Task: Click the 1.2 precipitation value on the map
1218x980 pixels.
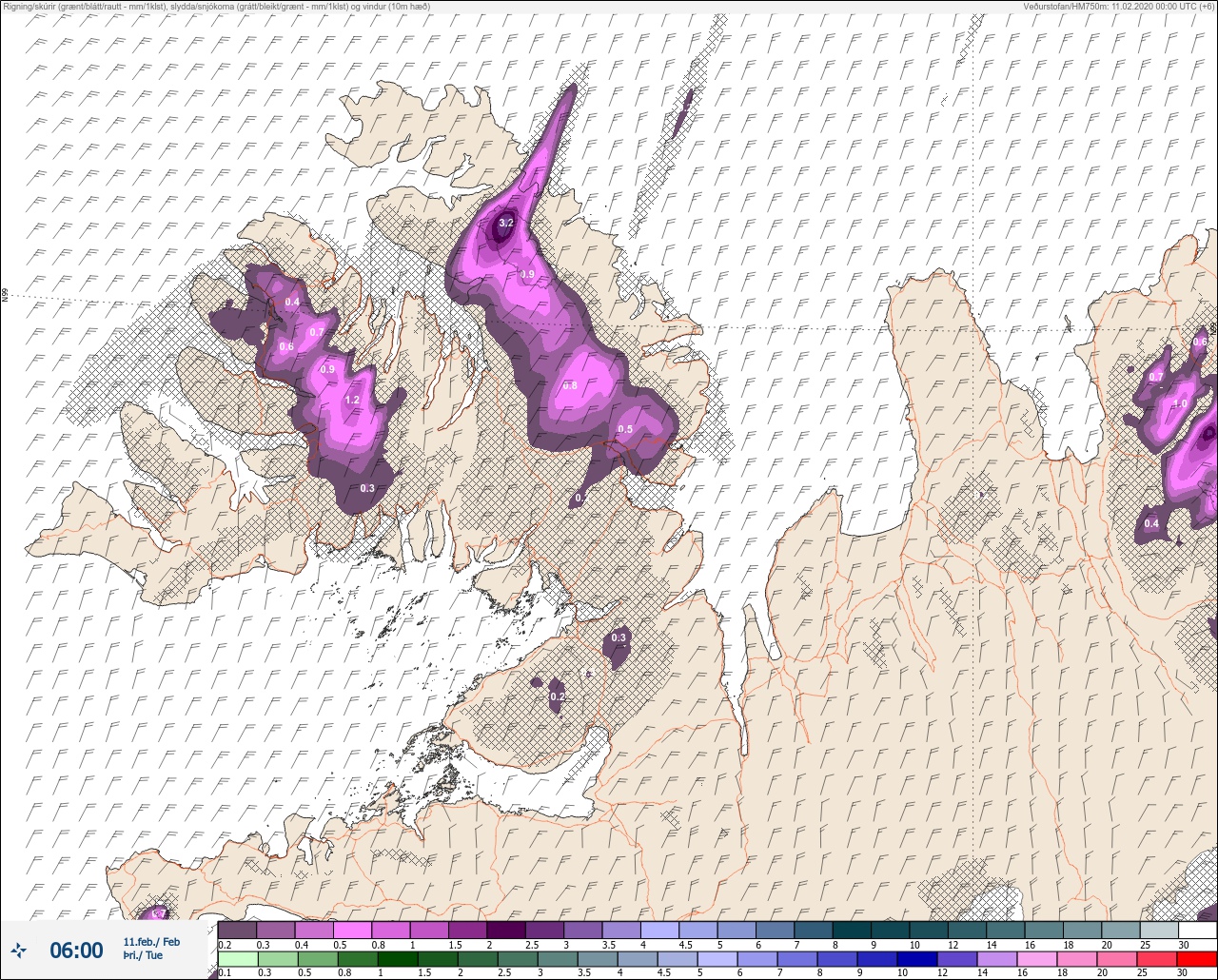Action: 352,401
